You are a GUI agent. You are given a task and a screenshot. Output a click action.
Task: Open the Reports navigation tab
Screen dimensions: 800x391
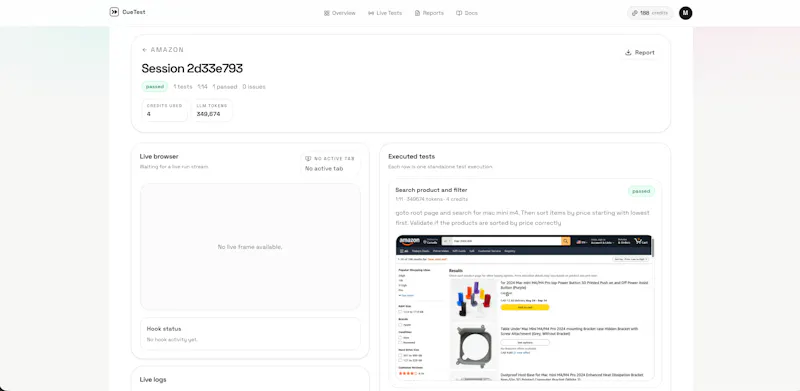click(x=429, y=13)
